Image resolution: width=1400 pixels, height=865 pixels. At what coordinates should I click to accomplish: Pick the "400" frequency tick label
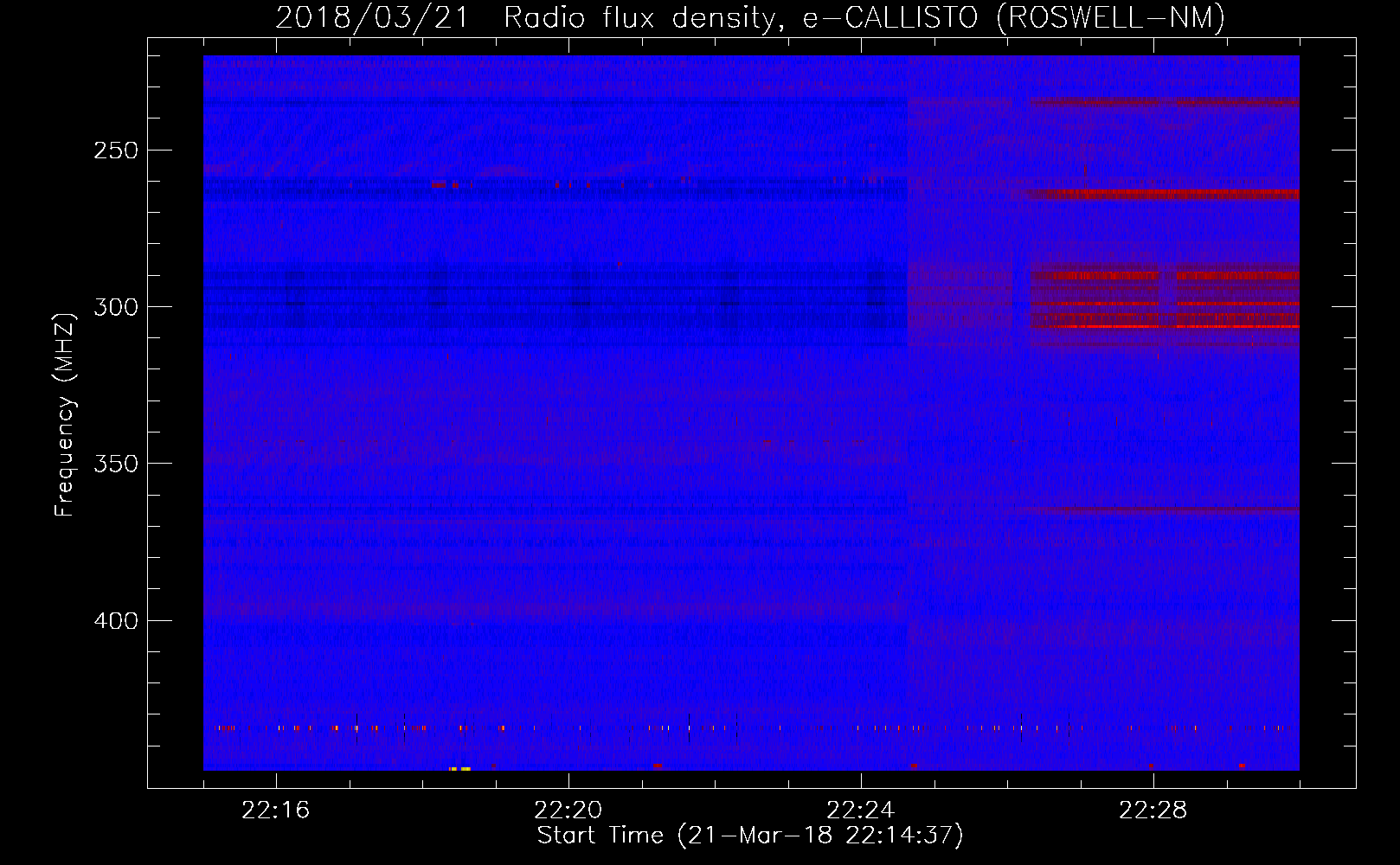pos(116,621)
